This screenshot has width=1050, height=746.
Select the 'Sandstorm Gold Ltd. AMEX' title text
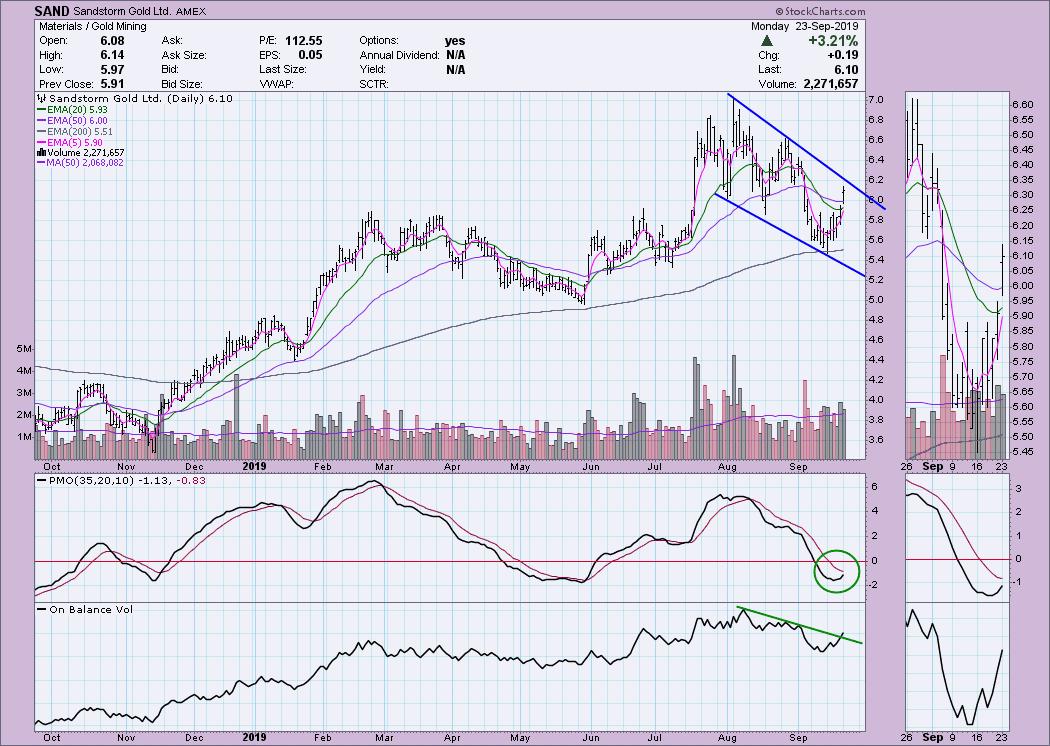coord(139,12)
